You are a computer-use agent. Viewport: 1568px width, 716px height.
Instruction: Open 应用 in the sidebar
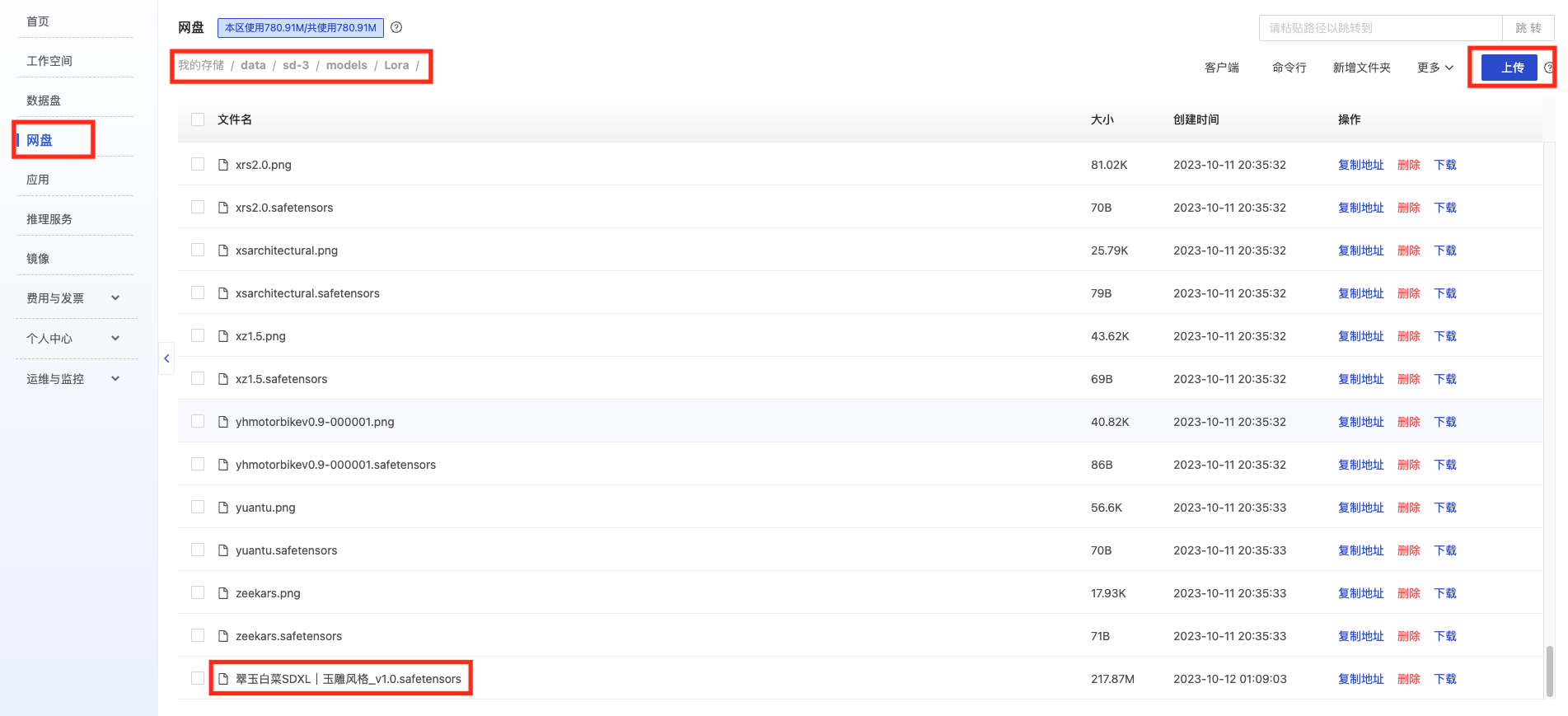(38, 180)
